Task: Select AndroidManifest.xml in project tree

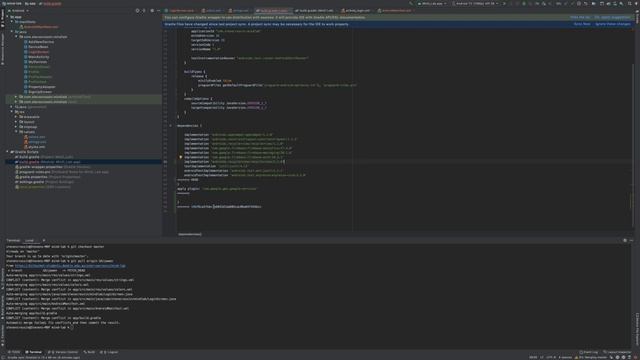Action: click(x=40, y=27)
